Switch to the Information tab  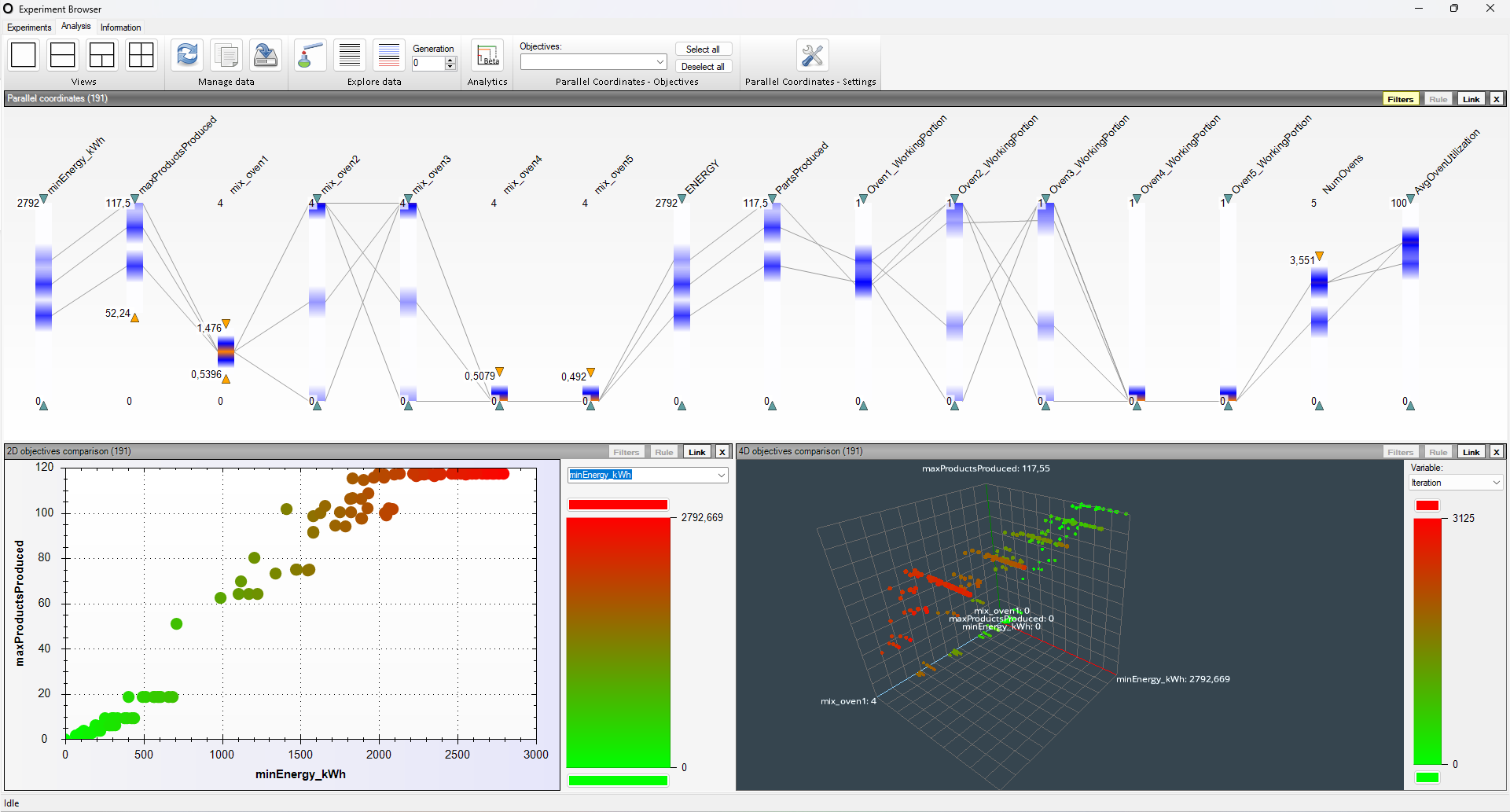click(x=120, y=28)
